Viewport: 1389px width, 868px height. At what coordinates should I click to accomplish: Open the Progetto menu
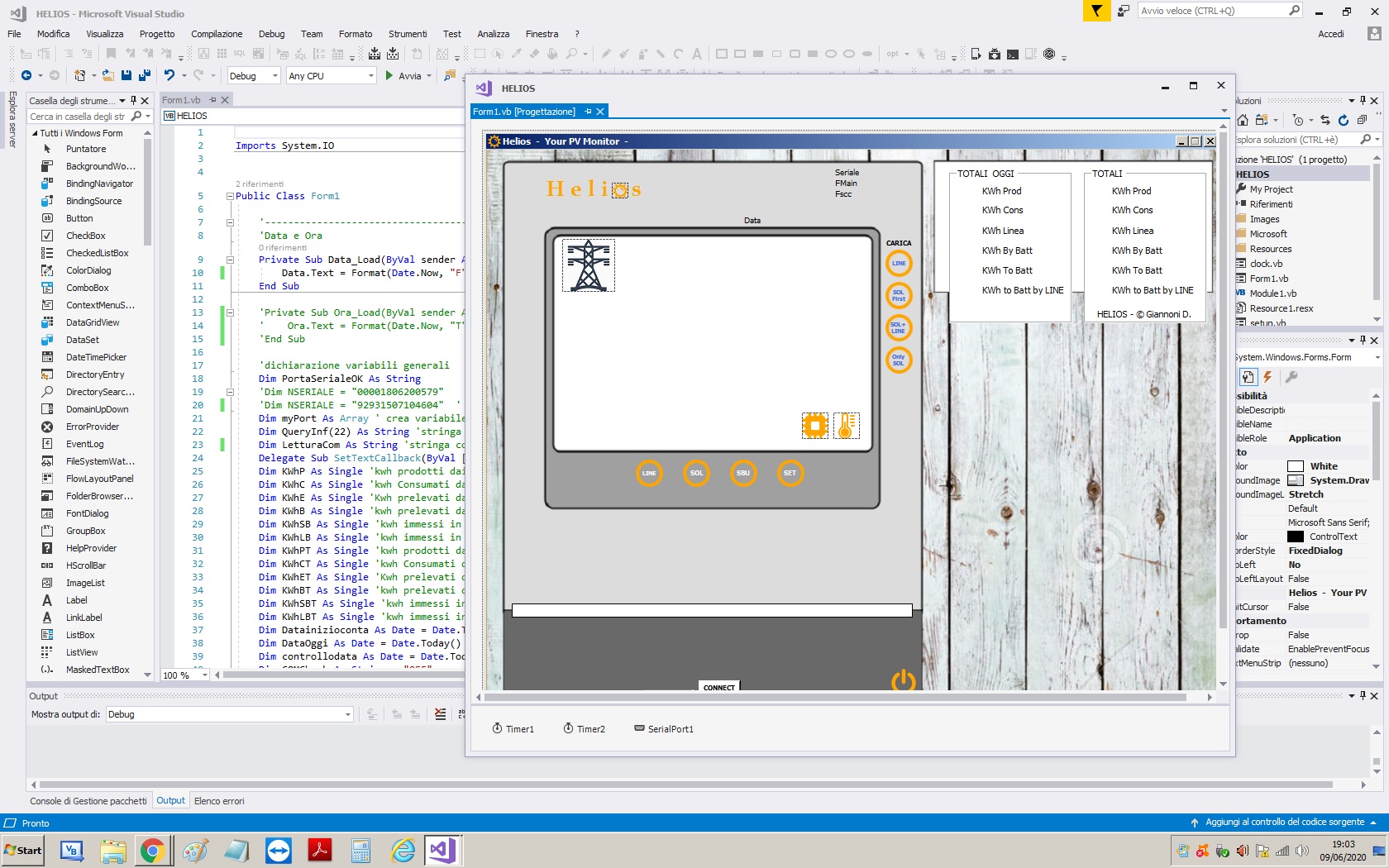pyautogui.click(x=157, y=34)
